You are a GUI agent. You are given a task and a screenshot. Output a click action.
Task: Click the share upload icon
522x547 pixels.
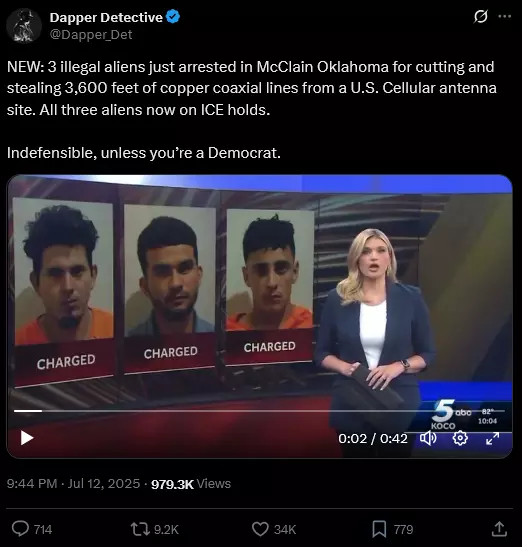(x=499, y=529)
